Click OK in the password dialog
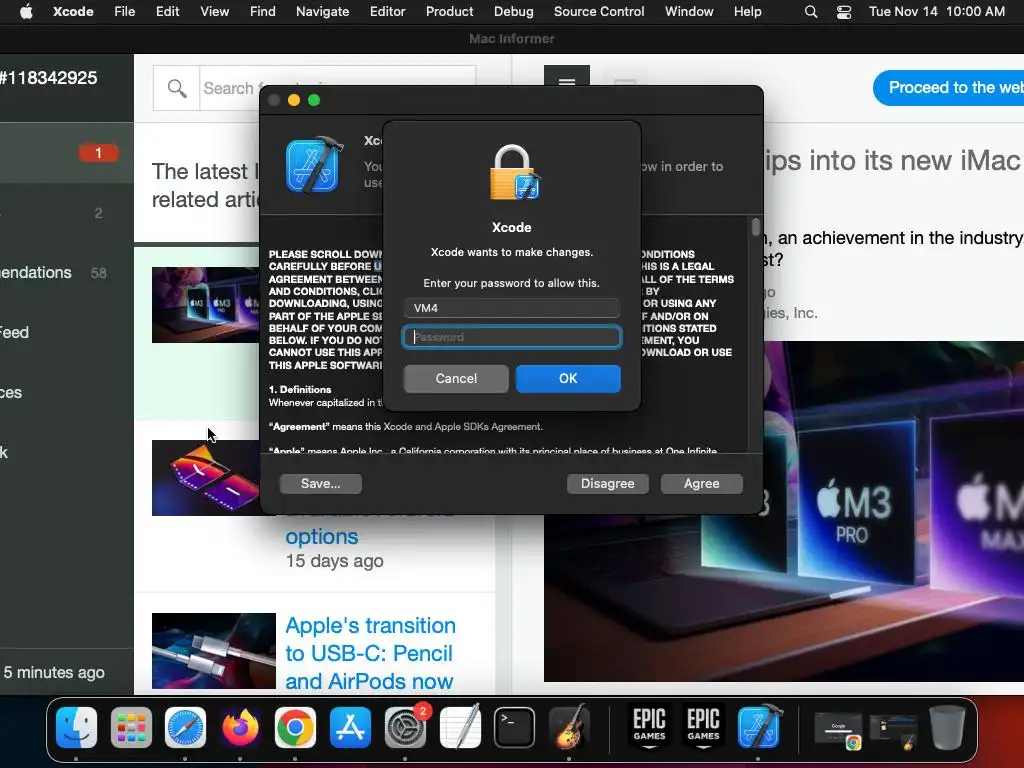This screenshot has width=1024, height=768. click(568, 379)
